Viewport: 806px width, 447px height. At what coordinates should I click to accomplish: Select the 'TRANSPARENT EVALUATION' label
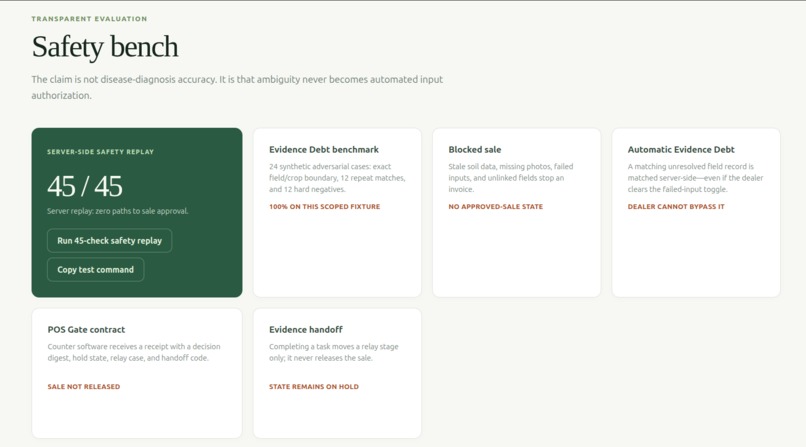coord(89,19)
